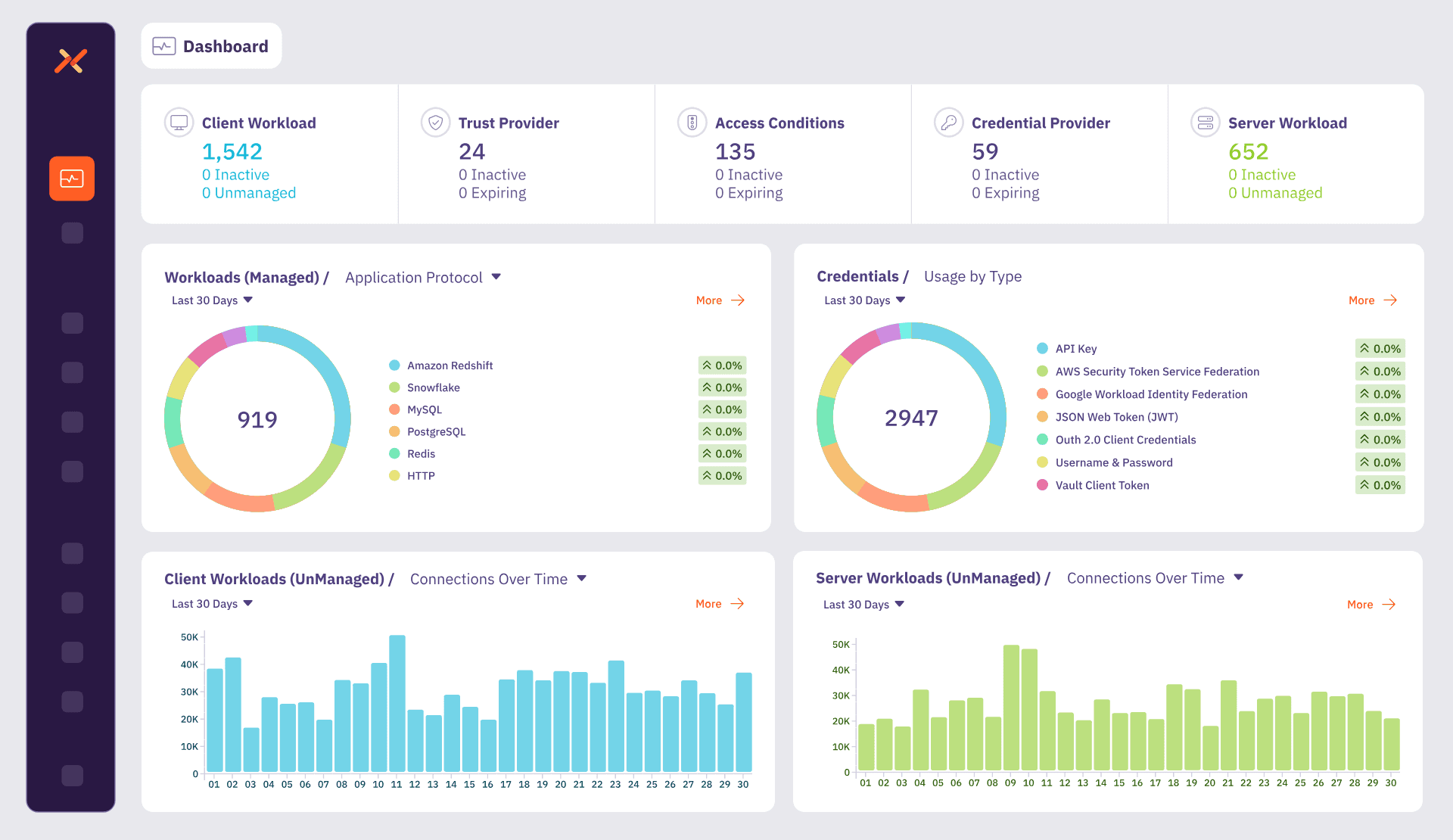Click the orange X logo in sidebar
The height and width of the screenshot is (840, 1453).
(71, 61)
